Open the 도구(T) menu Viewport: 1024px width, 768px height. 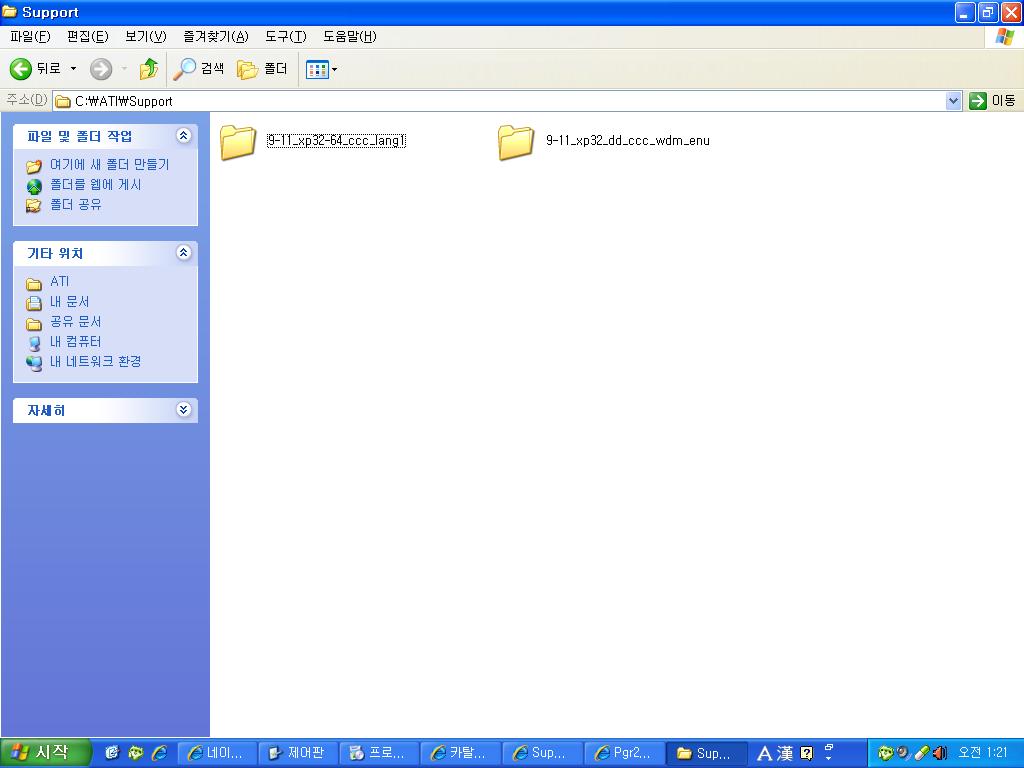tap(285, 37)
